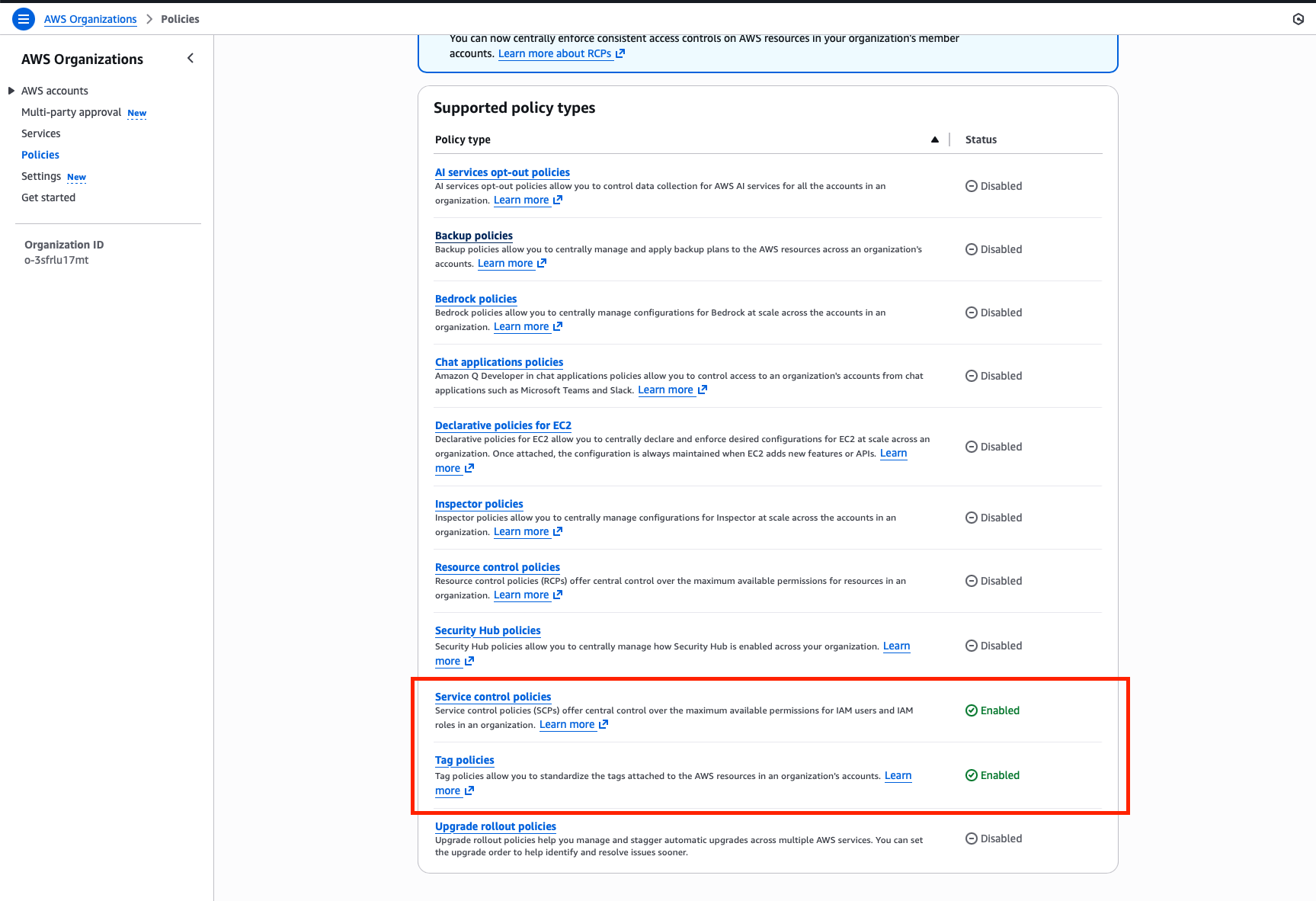
Task: Open the Policies sidebar menu item
Action: click(40, 155)
